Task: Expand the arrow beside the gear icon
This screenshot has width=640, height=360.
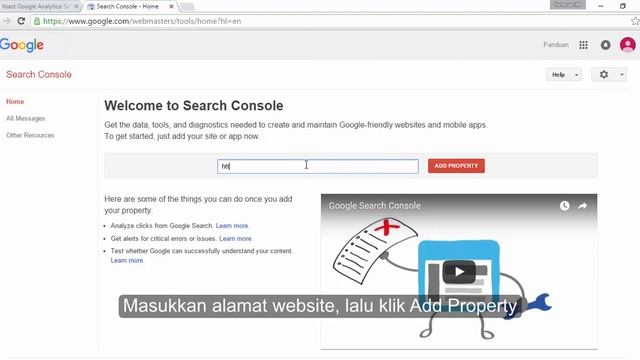Action: 622,75
